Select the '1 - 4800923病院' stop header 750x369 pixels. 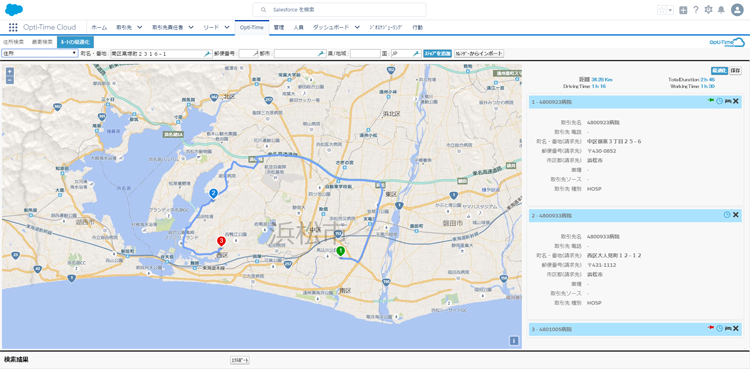coord(635,102)
